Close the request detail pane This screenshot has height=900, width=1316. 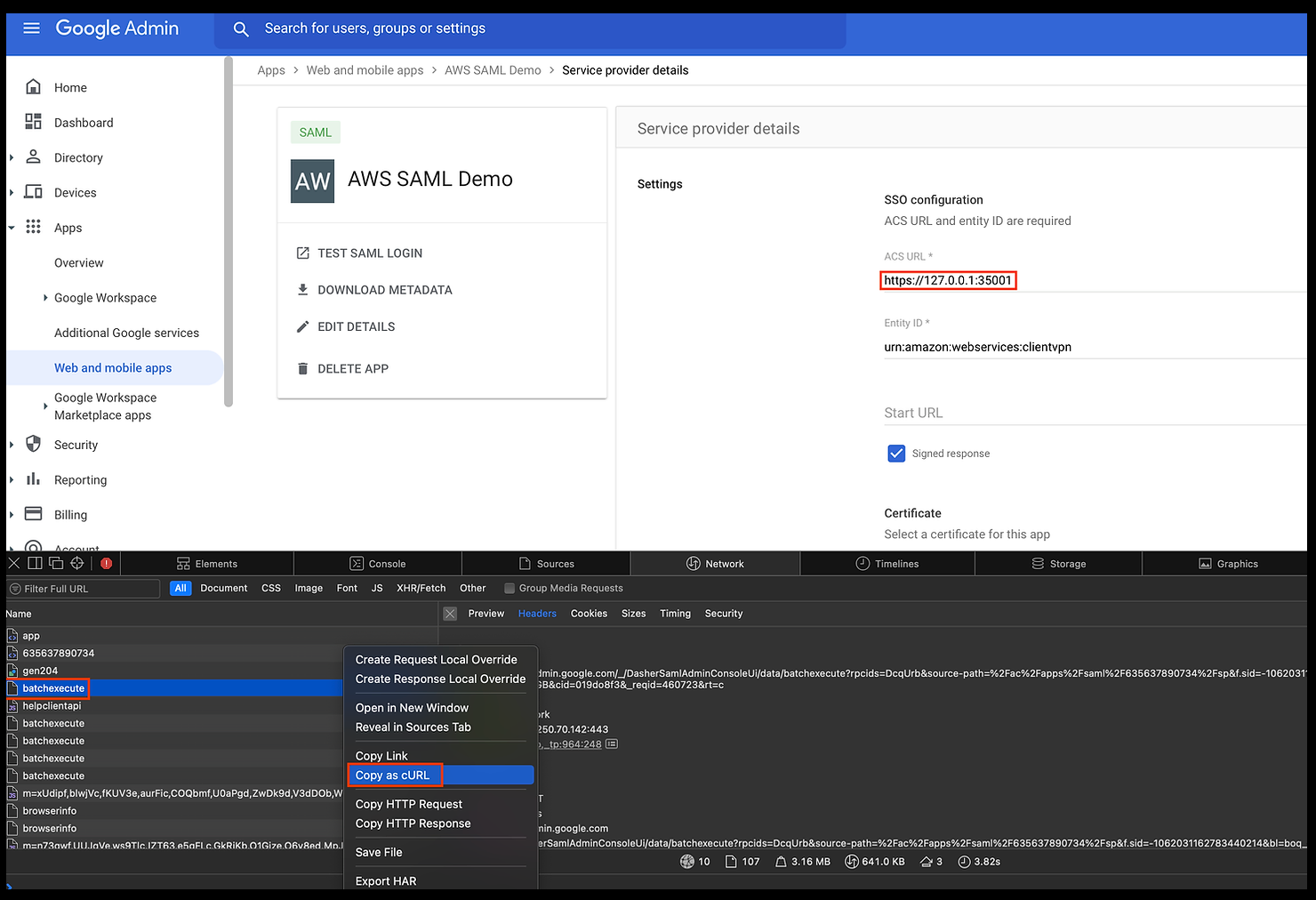450,614
